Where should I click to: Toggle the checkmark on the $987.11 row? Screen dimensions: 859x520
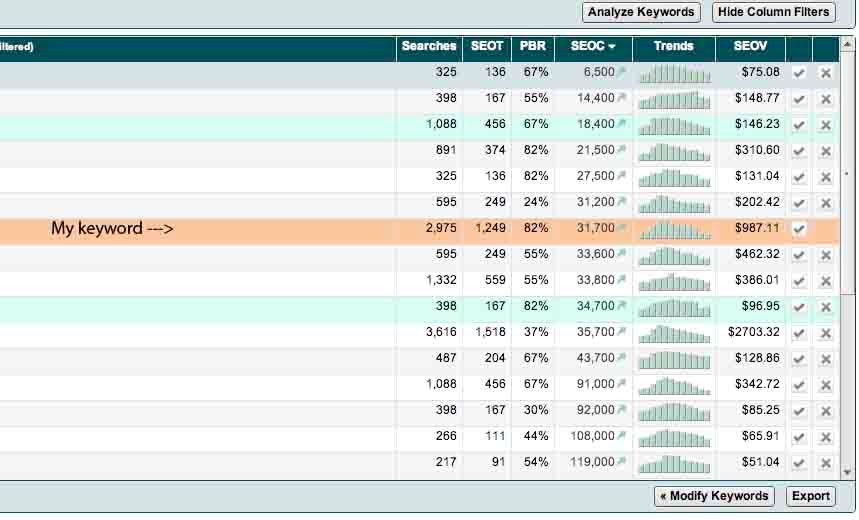799,229
